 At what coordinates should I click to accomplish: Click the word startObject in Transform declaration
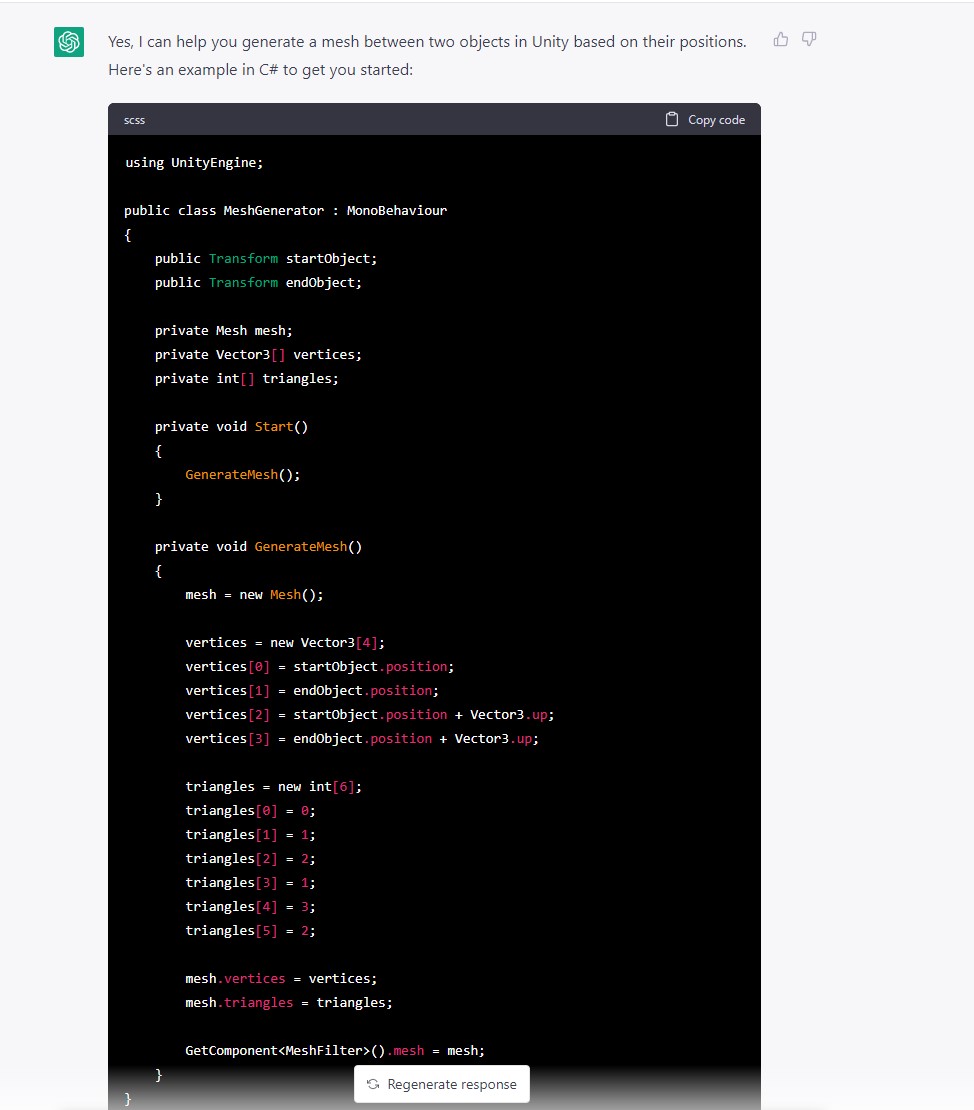[x=328, y=259]
